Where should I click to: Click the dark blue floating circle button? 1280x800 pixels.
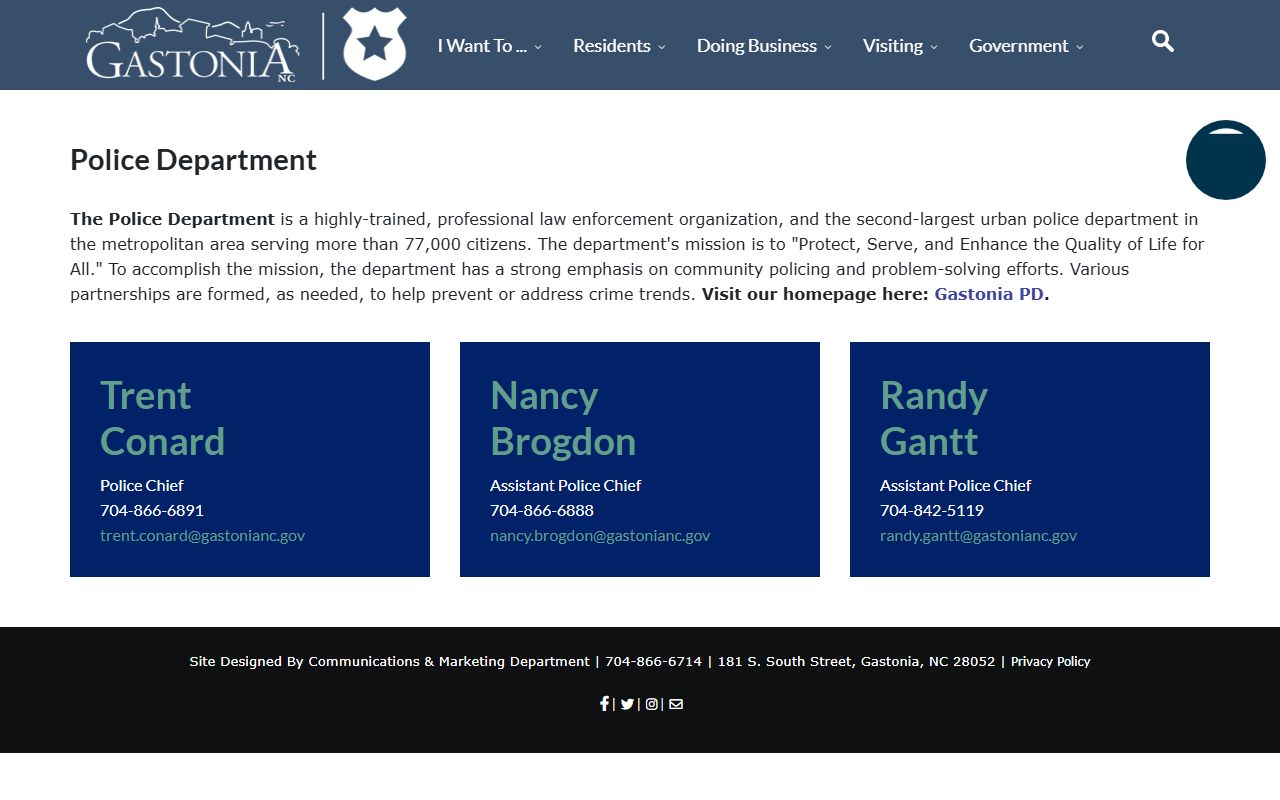(x=1225, y=160)
